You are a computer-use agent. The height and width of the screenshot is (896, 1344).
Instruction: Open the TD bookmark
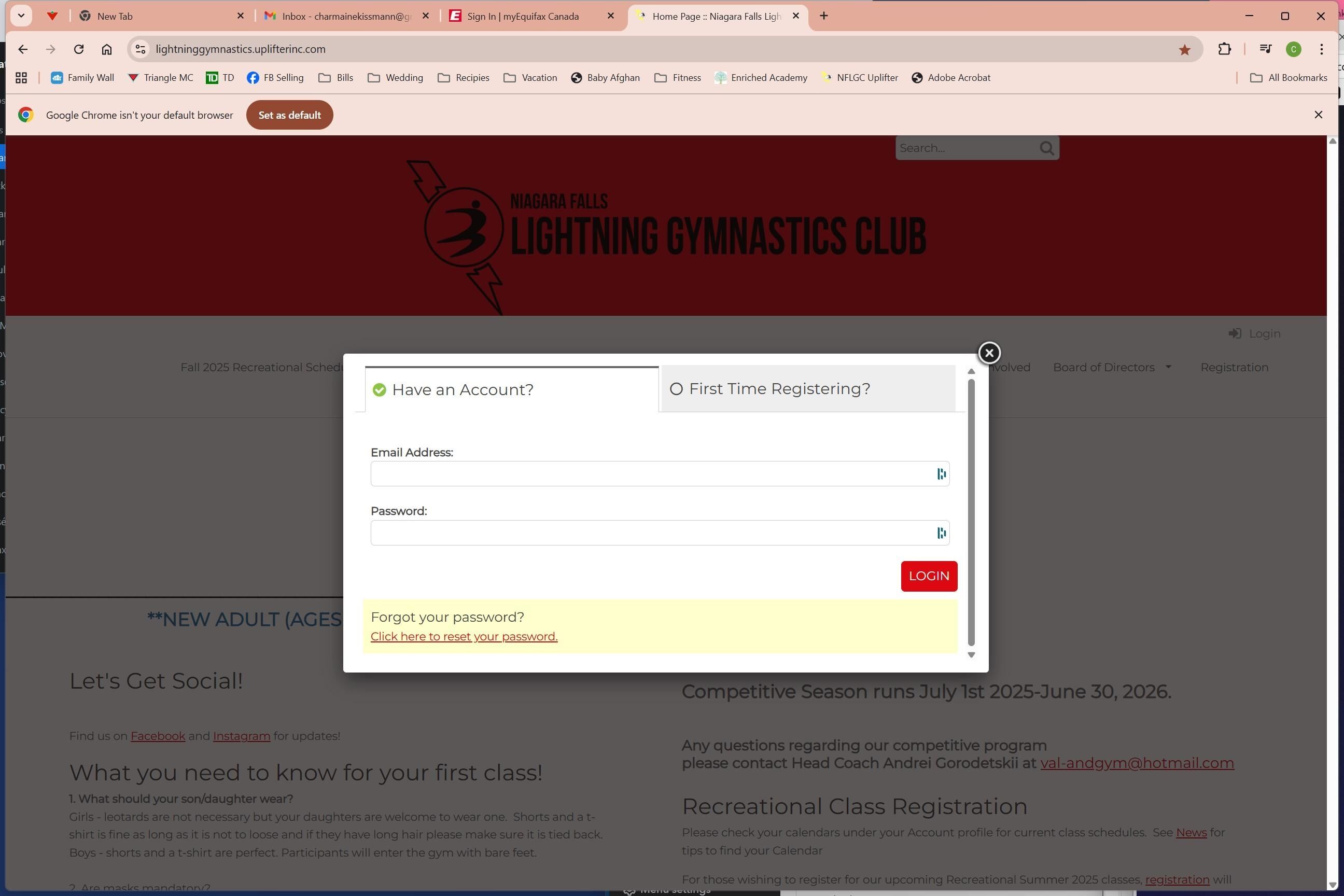pyautogui.click(x=220, y=78)
